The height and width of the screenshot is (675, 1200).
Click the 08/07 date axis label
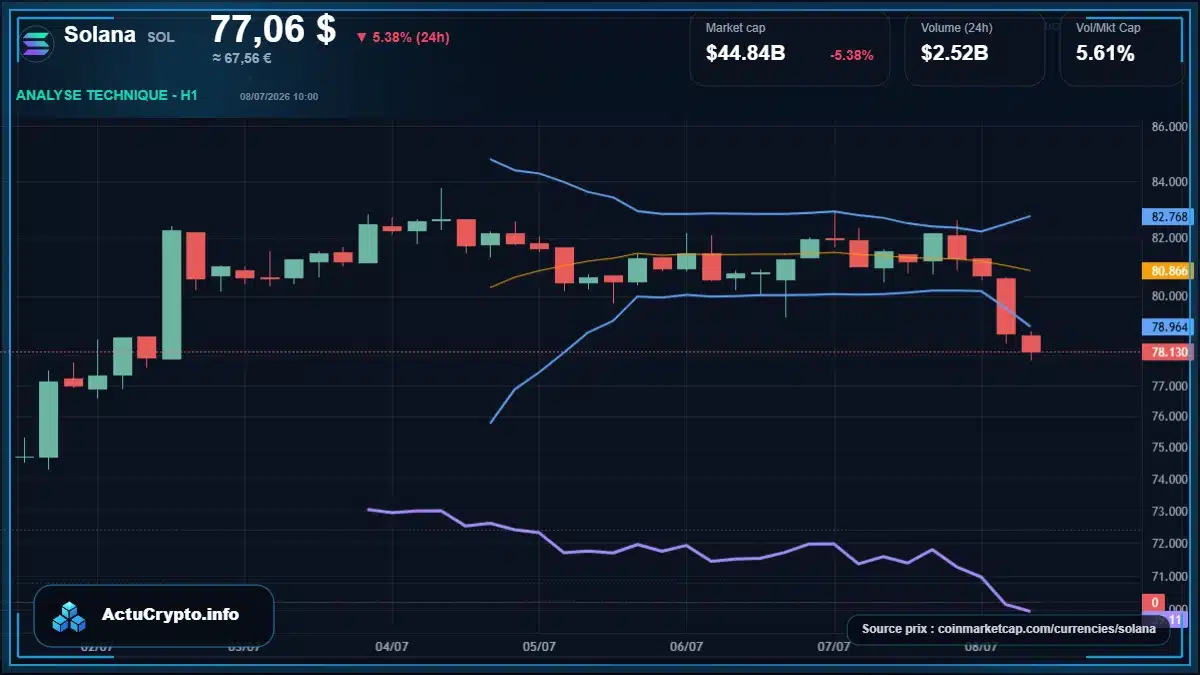[x=980, y=647]
